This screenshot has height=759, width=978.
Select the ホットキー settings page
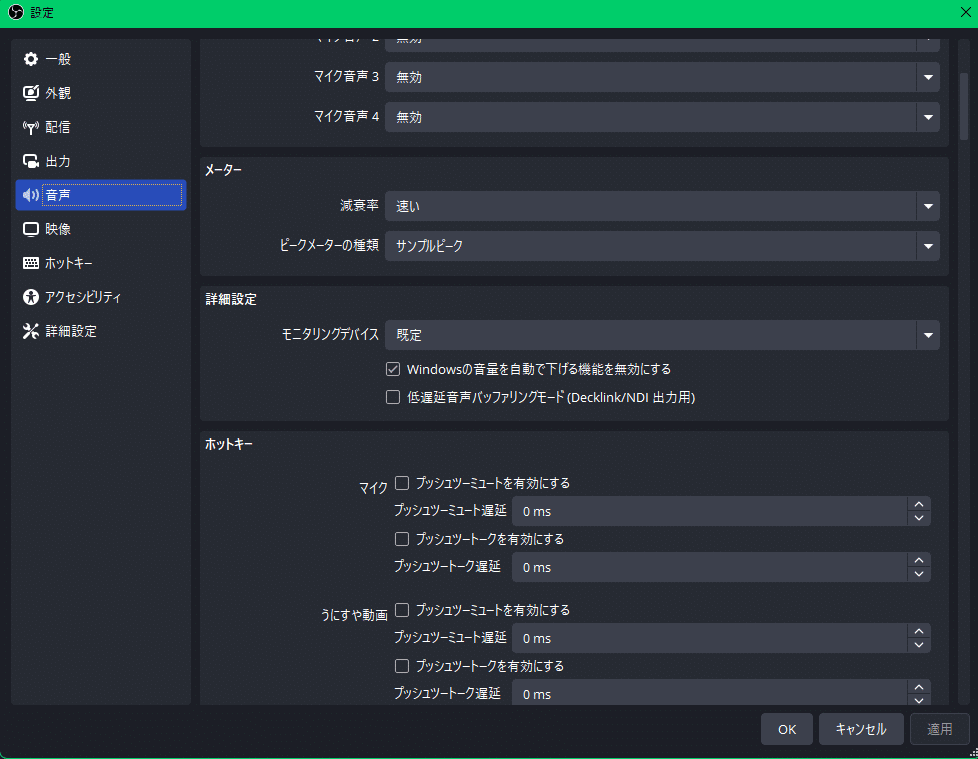coord(101,263)
